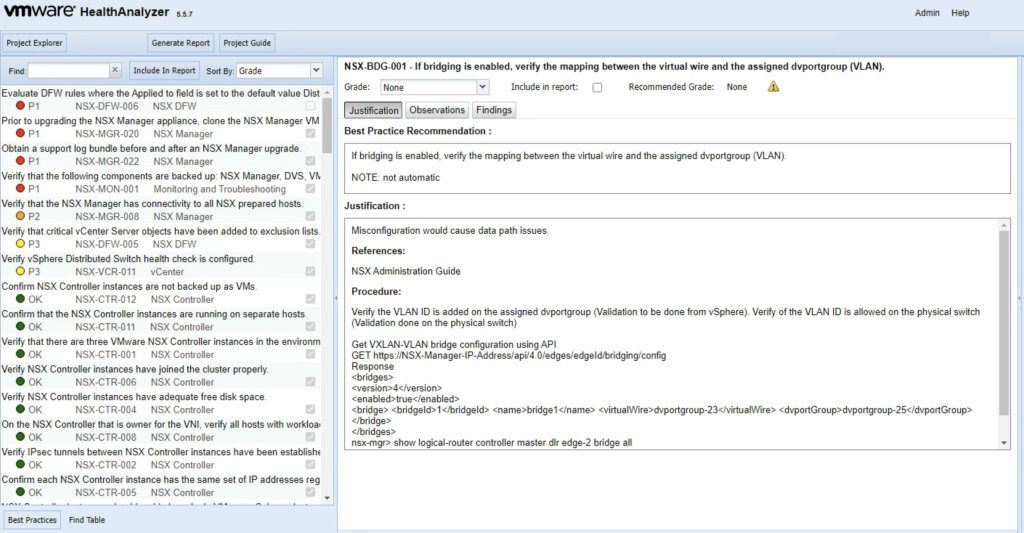Click the Project Explorer button
Screen dimensions: 1024x533
tap(35, 42)
